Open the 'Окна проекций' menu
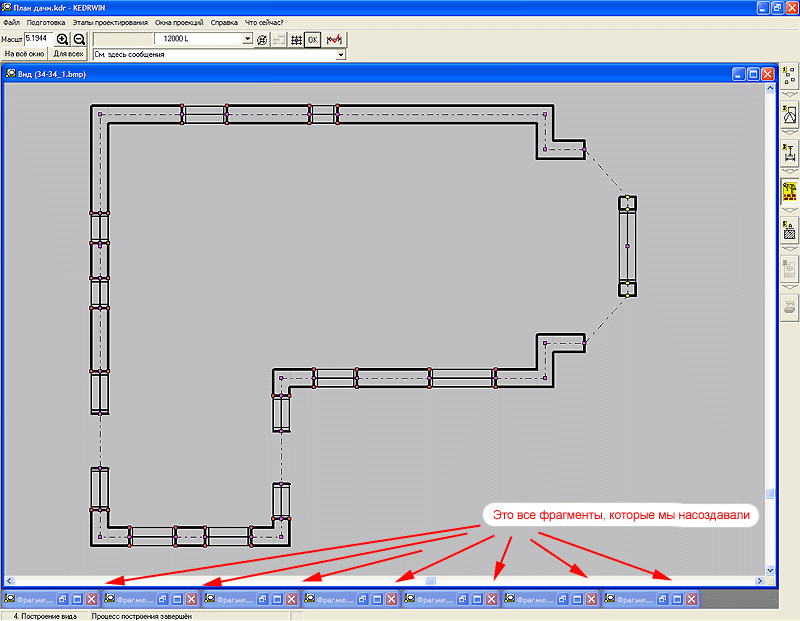The height and width of the screenshot is (621, 800). pos(179,22)
